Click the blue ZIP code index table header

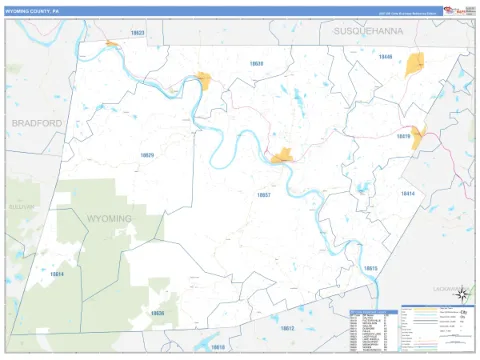374,312
